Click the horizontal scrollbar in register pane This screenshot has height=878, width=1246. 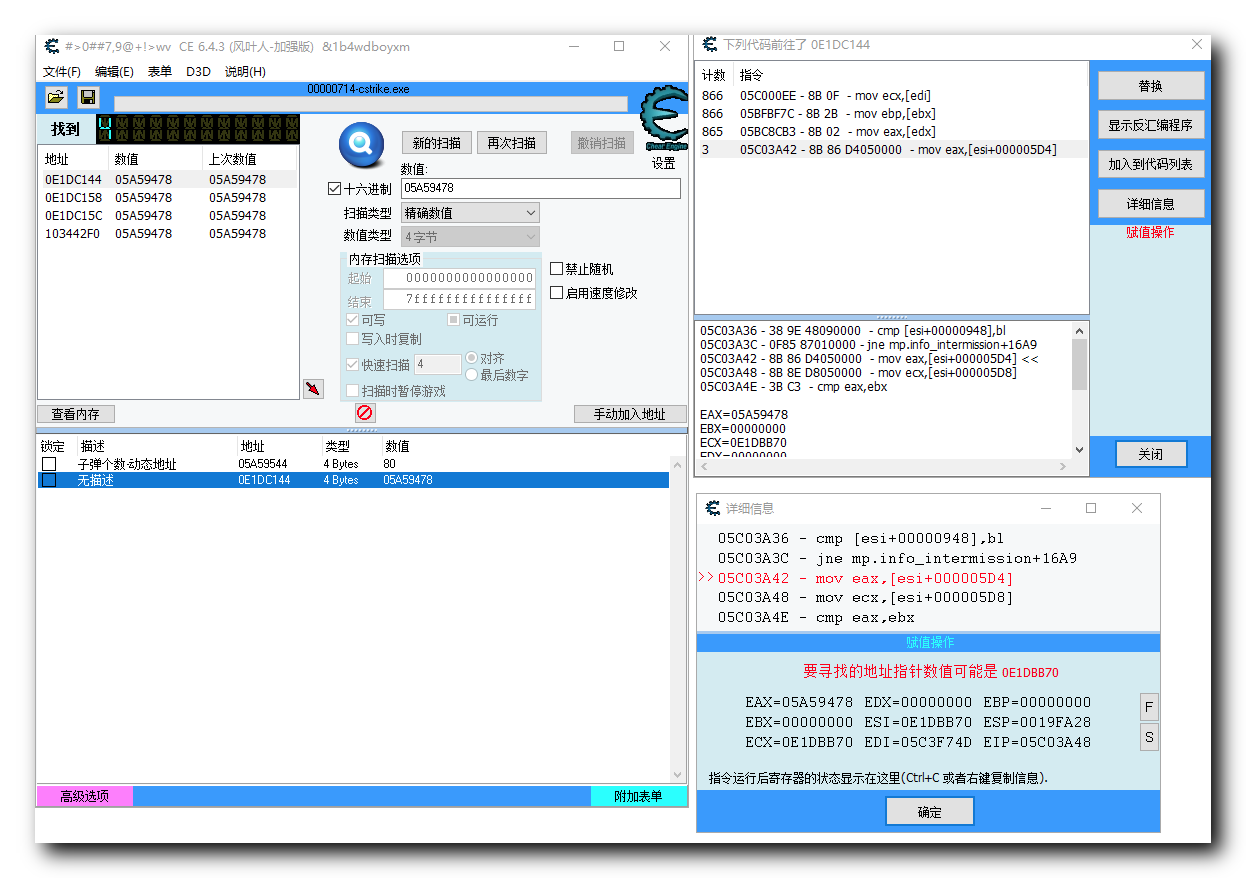pos(884,467)
